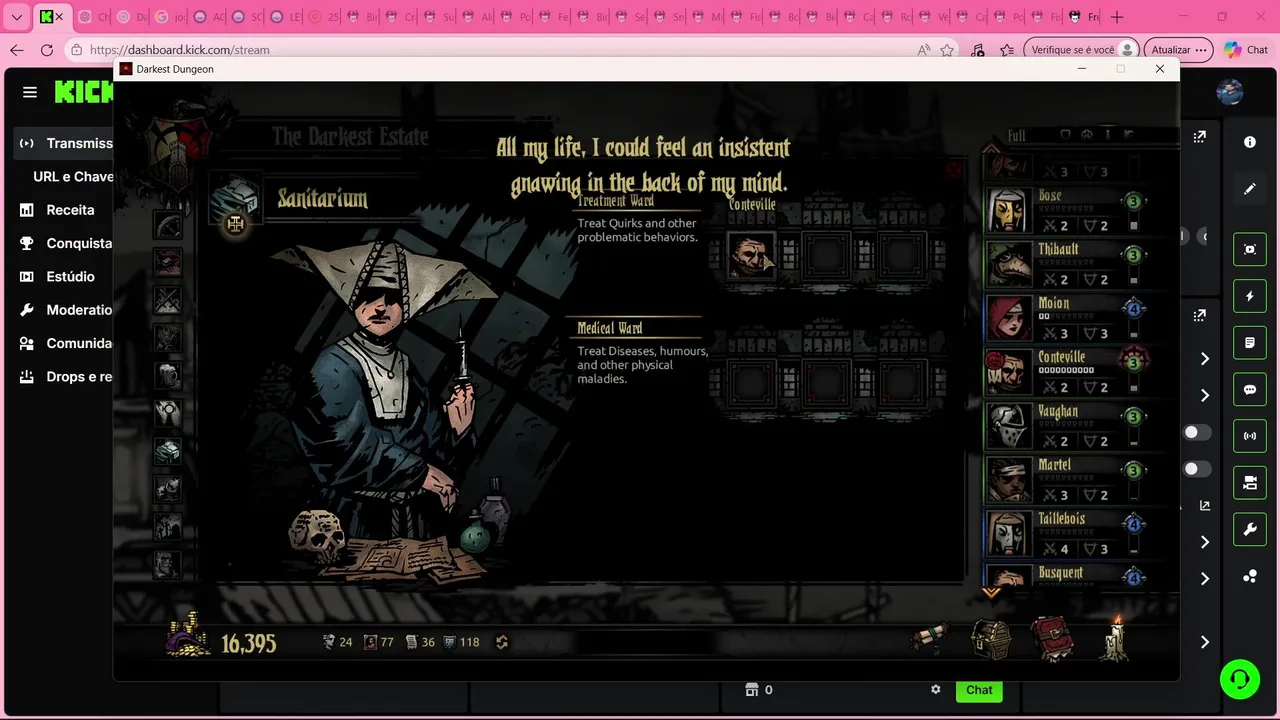Screen dimensions: 1280x720
Task: Open the wrench tools icon in Kick rail
Action: coord(1250,530)
